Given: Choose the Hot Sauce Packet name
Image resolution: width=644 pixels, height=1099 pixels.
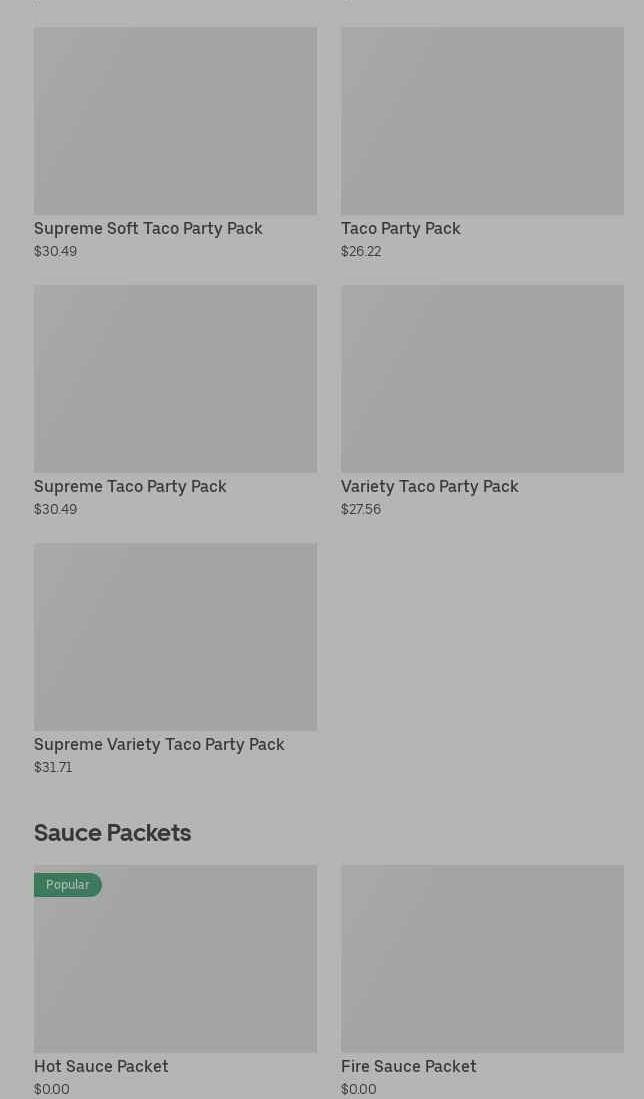Looking at the screenshot, I should (101, 1067).
